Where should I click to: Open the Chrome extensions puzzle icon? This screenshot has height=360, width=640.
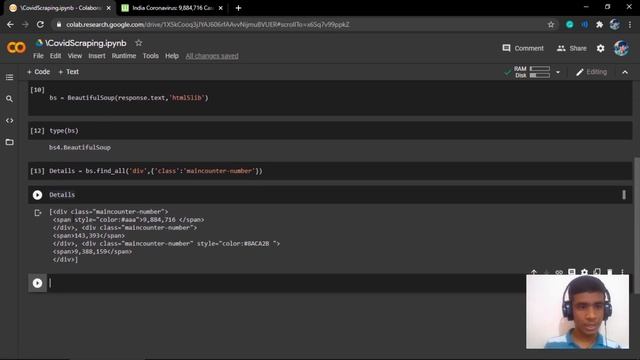600,24
